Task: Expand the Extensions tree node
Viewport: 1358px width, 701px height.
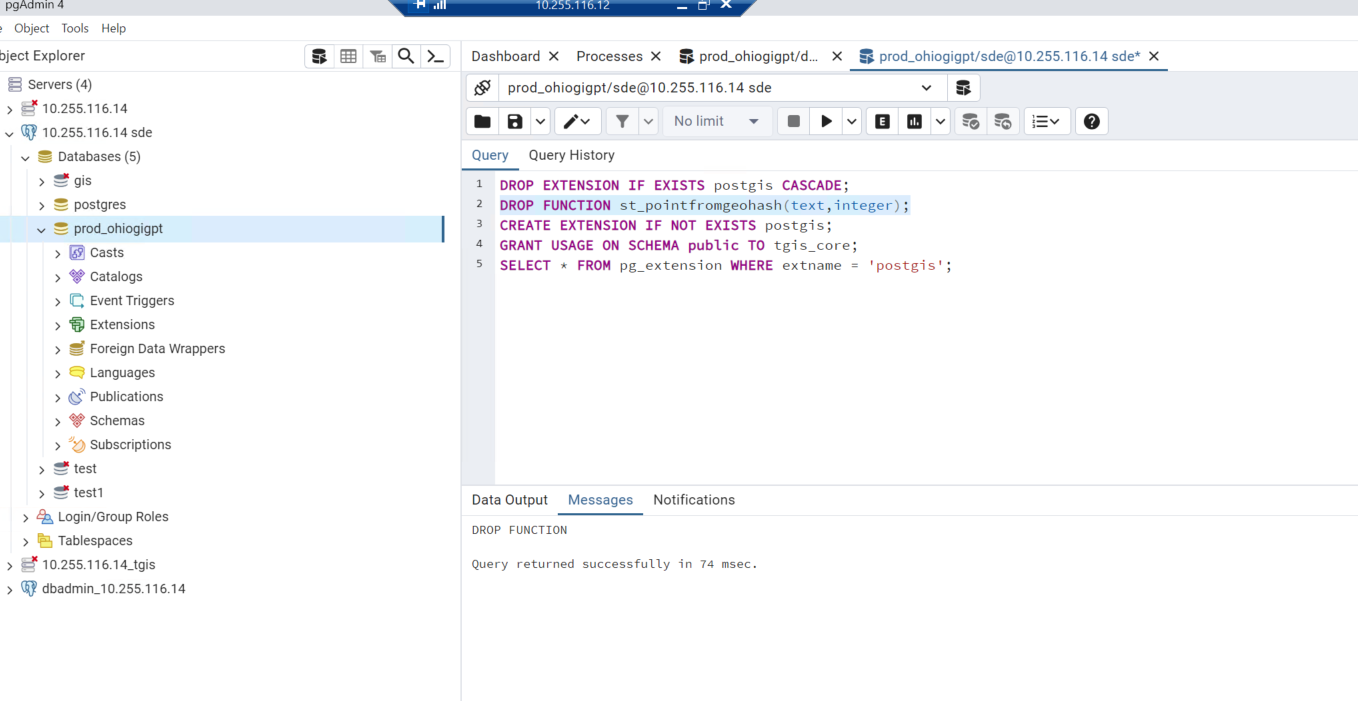Action: [x=58, y=325]
